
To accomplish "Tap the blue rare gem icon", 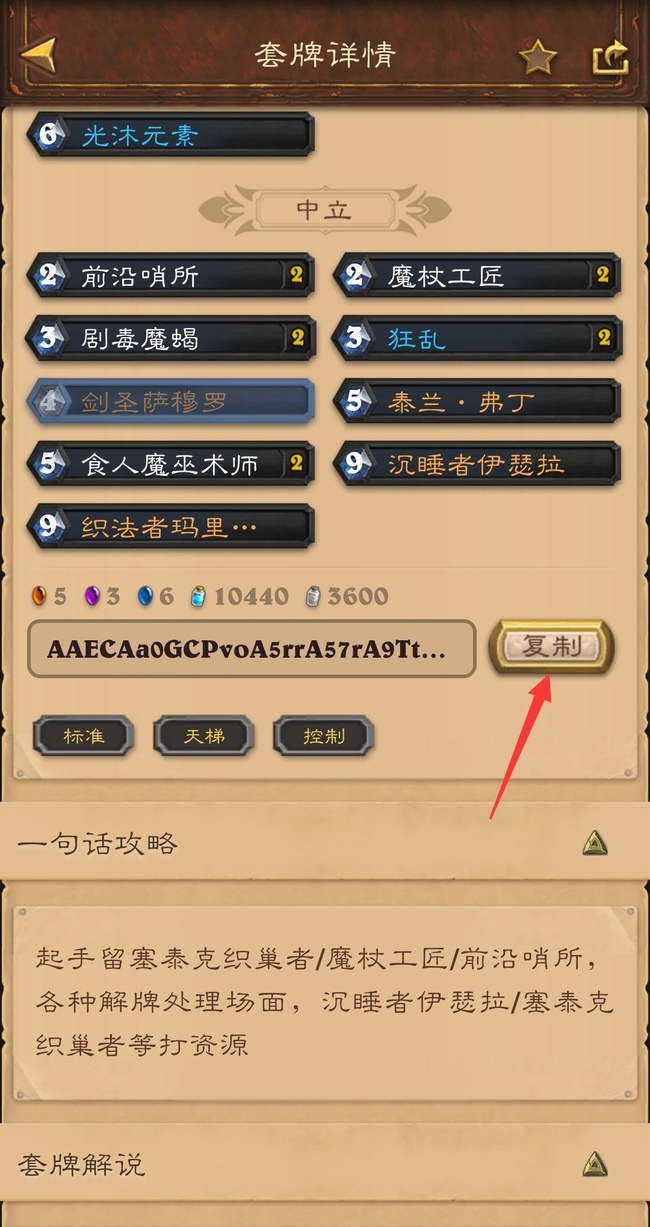I will [145, 597].
